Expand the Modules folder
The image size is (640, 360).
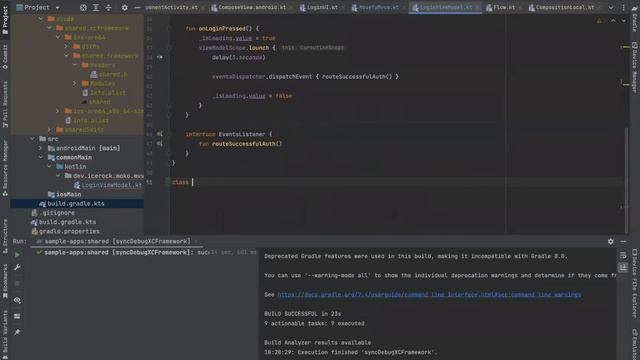coord(75,83)
